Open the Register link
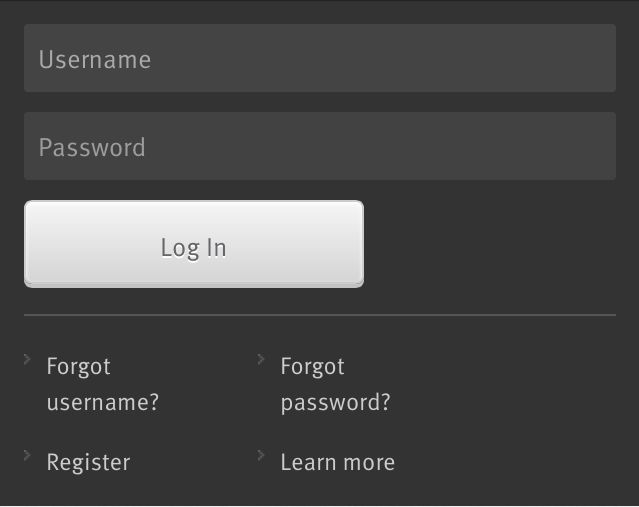Screen dimensions: 639x507 click(88, 463)
